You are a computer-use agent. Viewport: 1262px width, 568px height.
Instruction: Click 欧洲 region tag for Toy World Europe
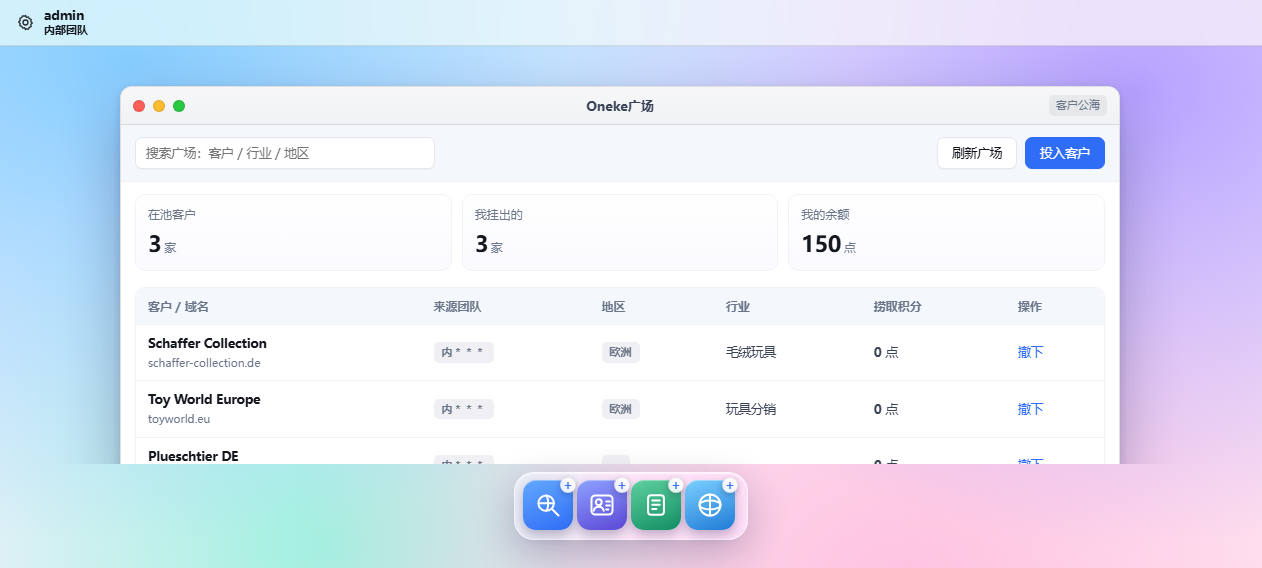(x=621, y=409)
